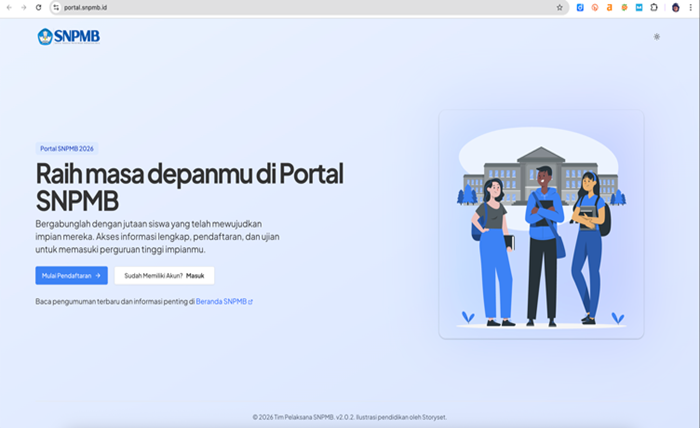
Task: Click the Portal SNPMB 2026 badge
Action: click(x=67, y=148)
